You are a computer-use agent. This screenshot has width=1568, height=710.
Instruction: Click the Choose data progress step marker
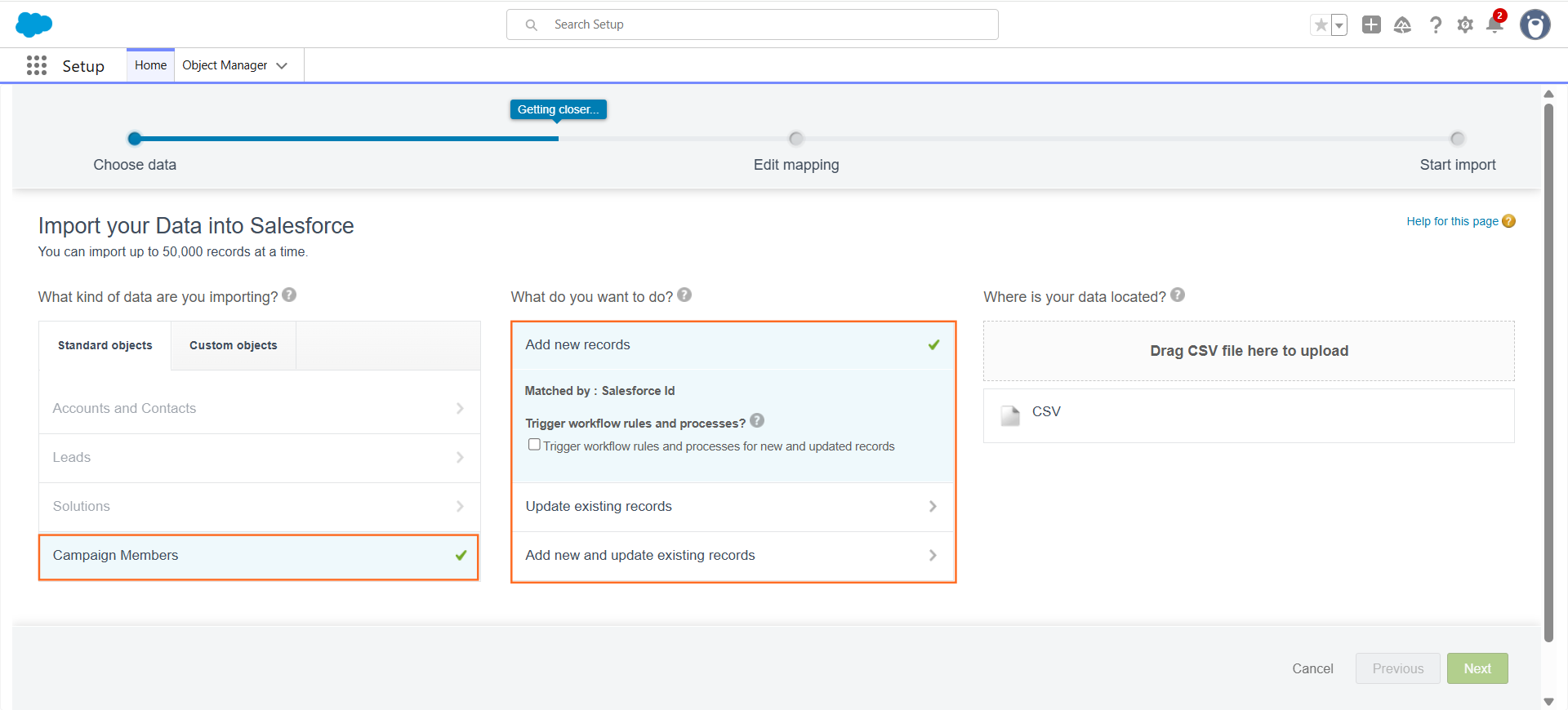[135, 139]
